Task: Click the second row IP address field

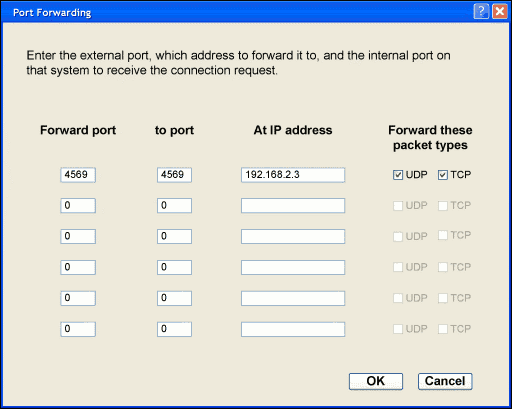Action: tap(293, 206)
